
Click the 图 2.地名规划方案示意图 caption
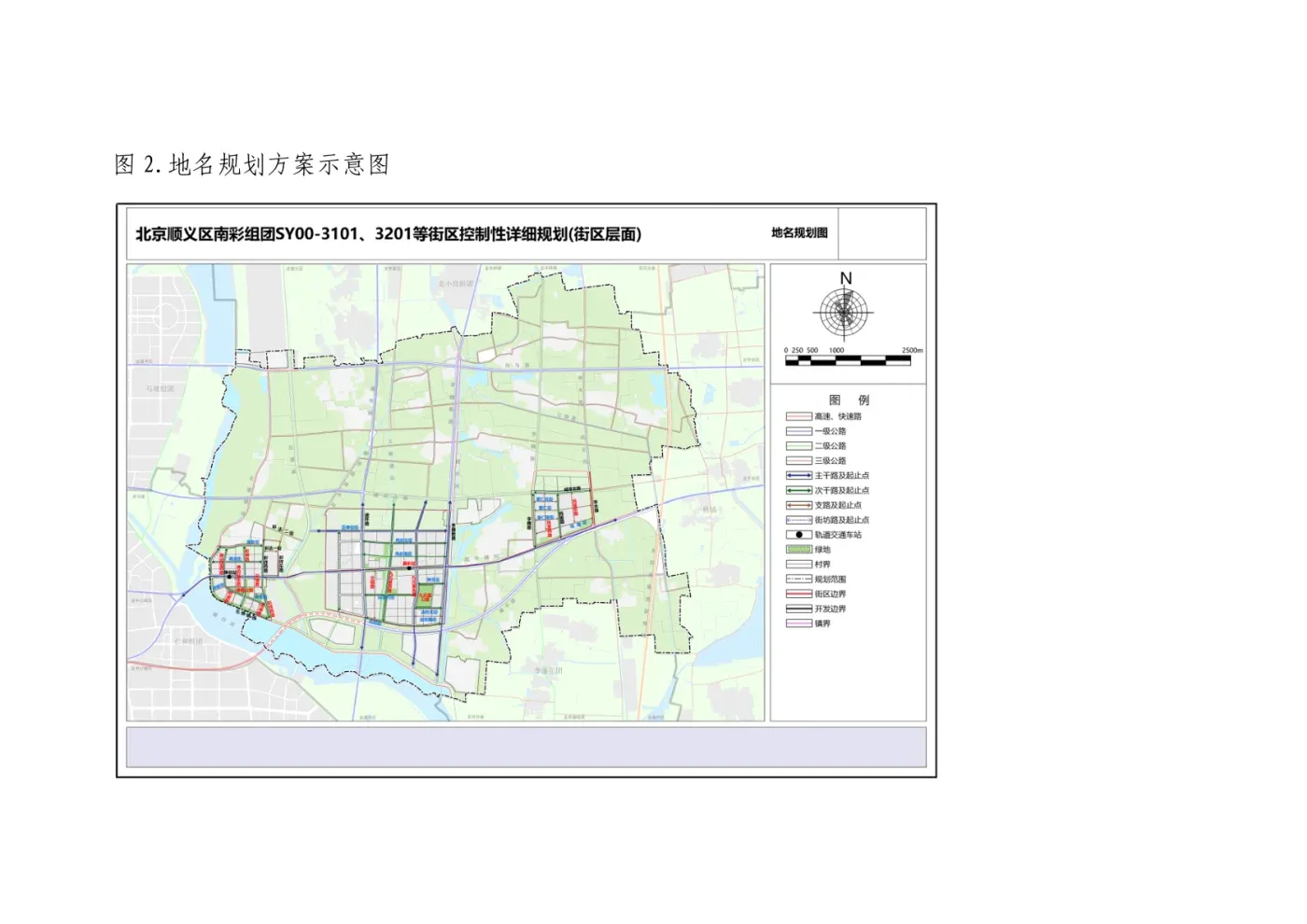click(252, 165)
